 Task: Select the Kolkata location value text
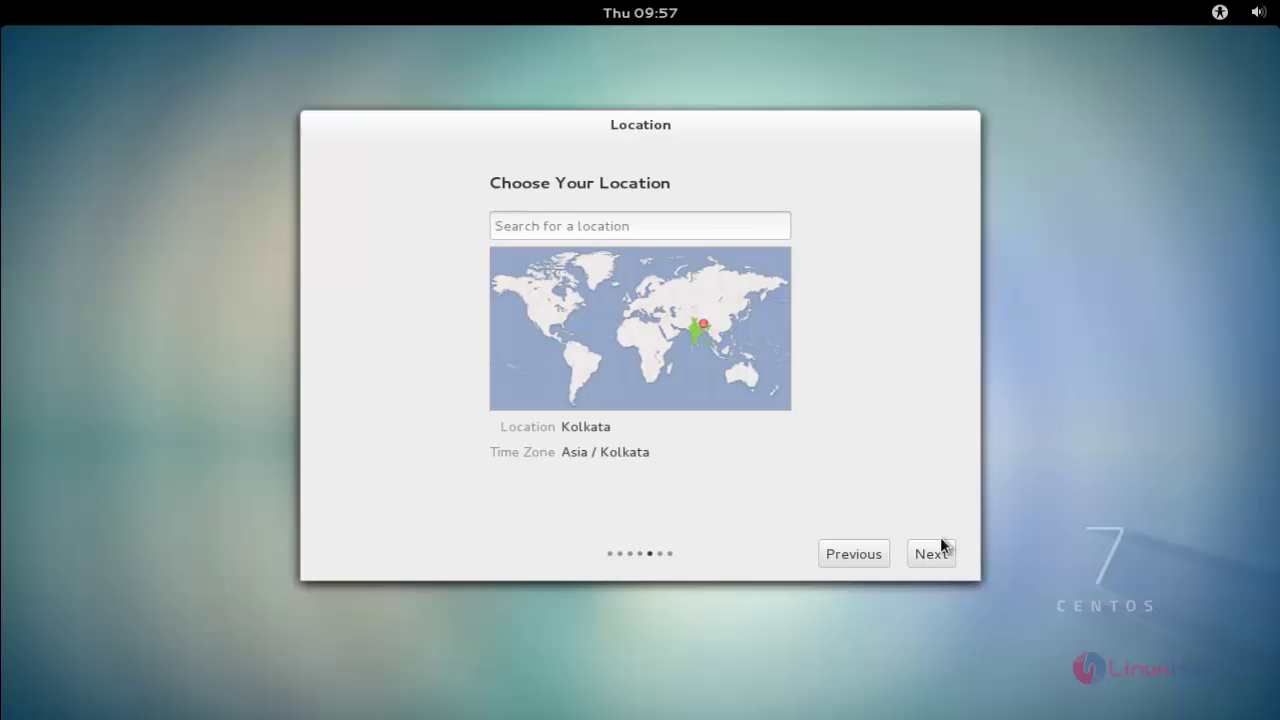pos(586,427)
